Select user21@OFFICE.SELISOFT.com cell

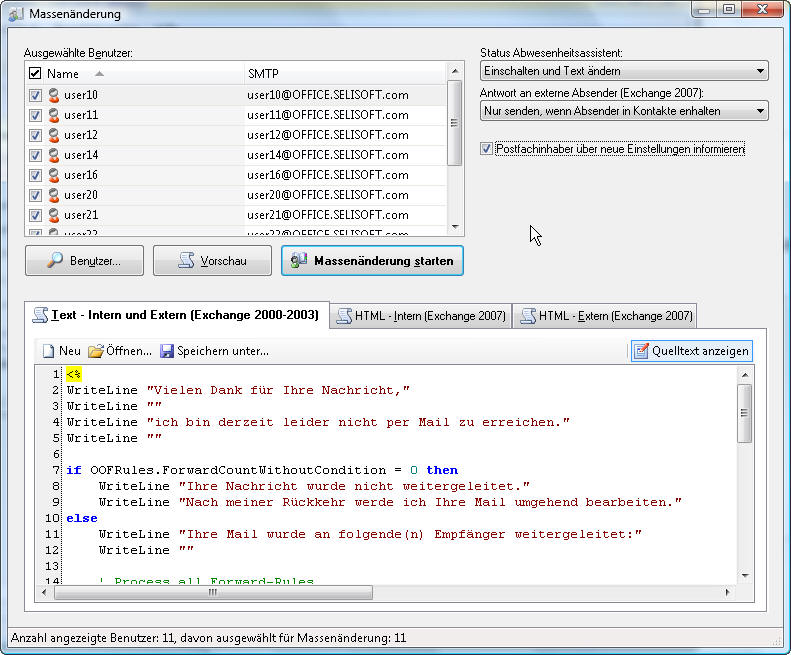coord(346,215)
